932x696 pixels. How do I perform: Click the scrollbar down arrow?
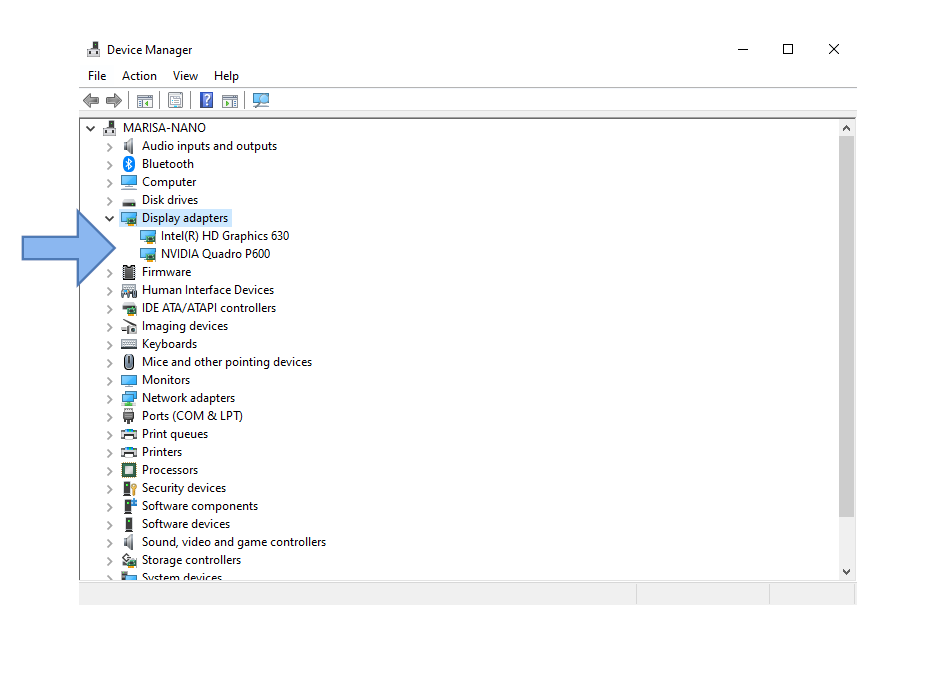click(x=846, y=571)
